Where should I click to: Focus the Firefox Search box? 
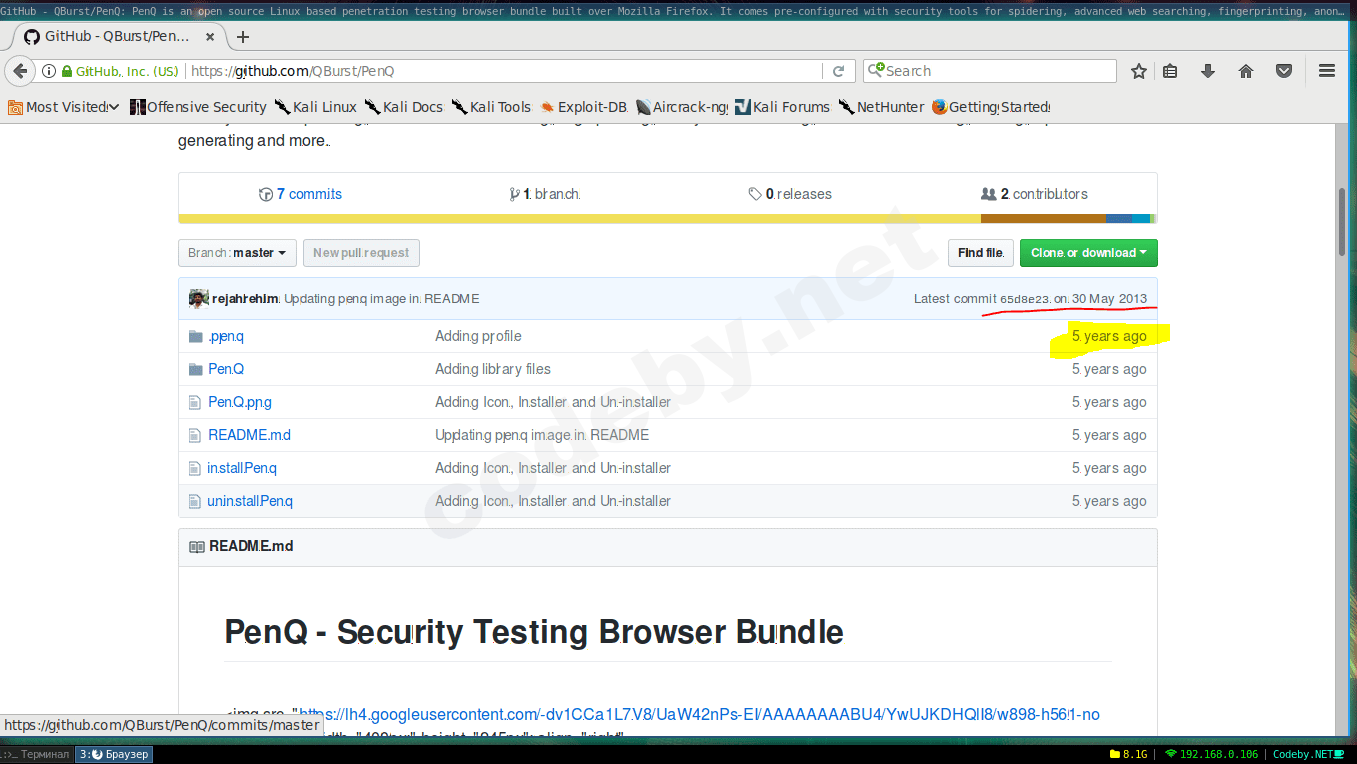pos(990,71)
